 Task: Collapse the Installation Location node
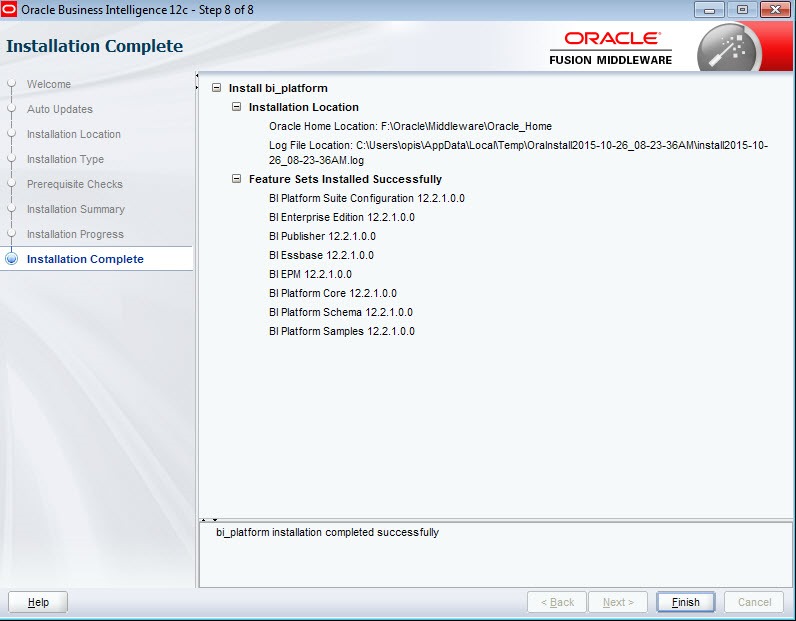point(237,107)
